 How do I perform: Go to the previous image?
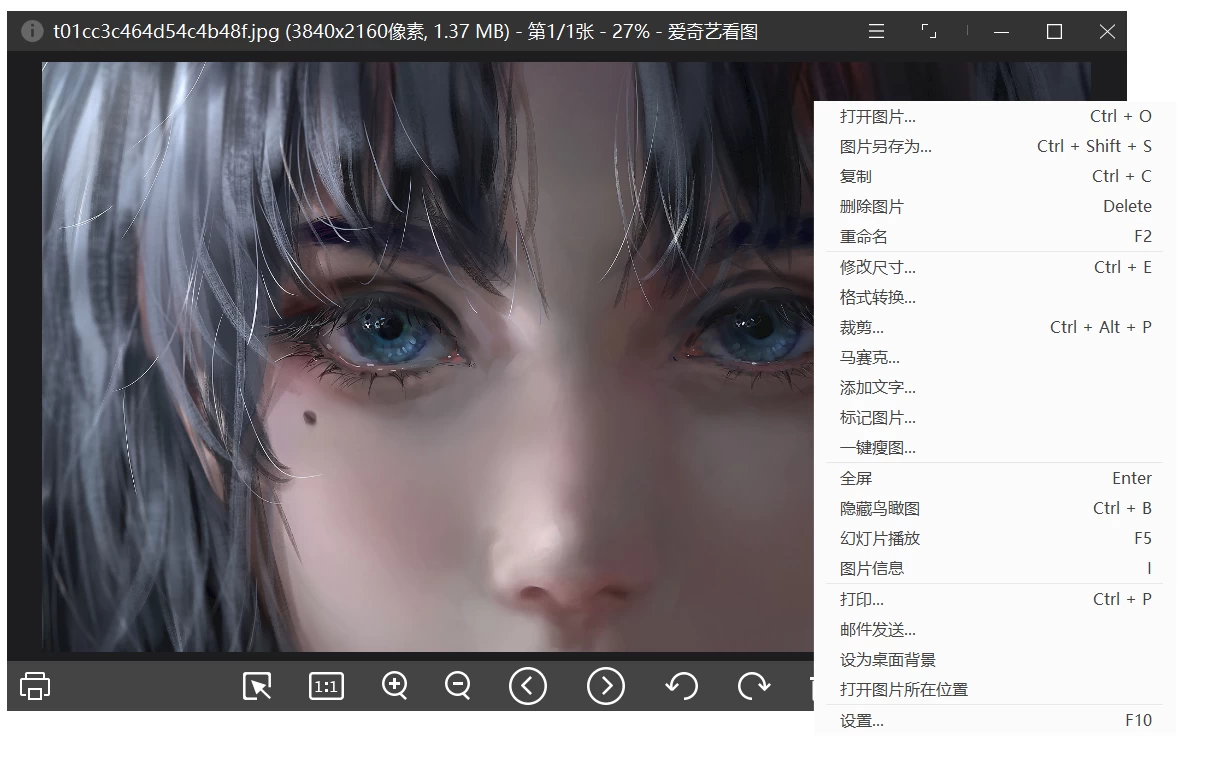[528, 686]
